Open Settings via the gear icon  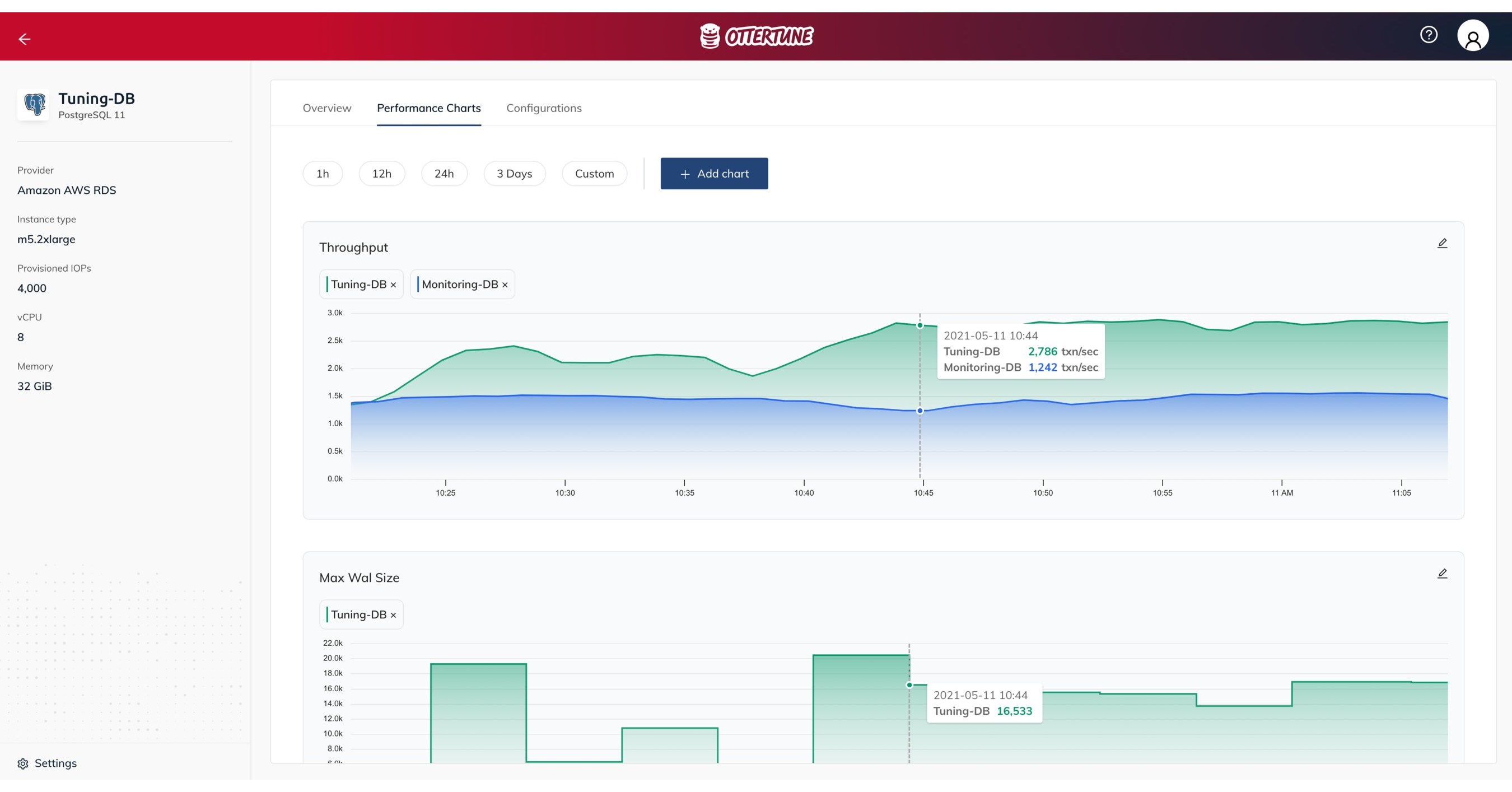coord(24,763)
